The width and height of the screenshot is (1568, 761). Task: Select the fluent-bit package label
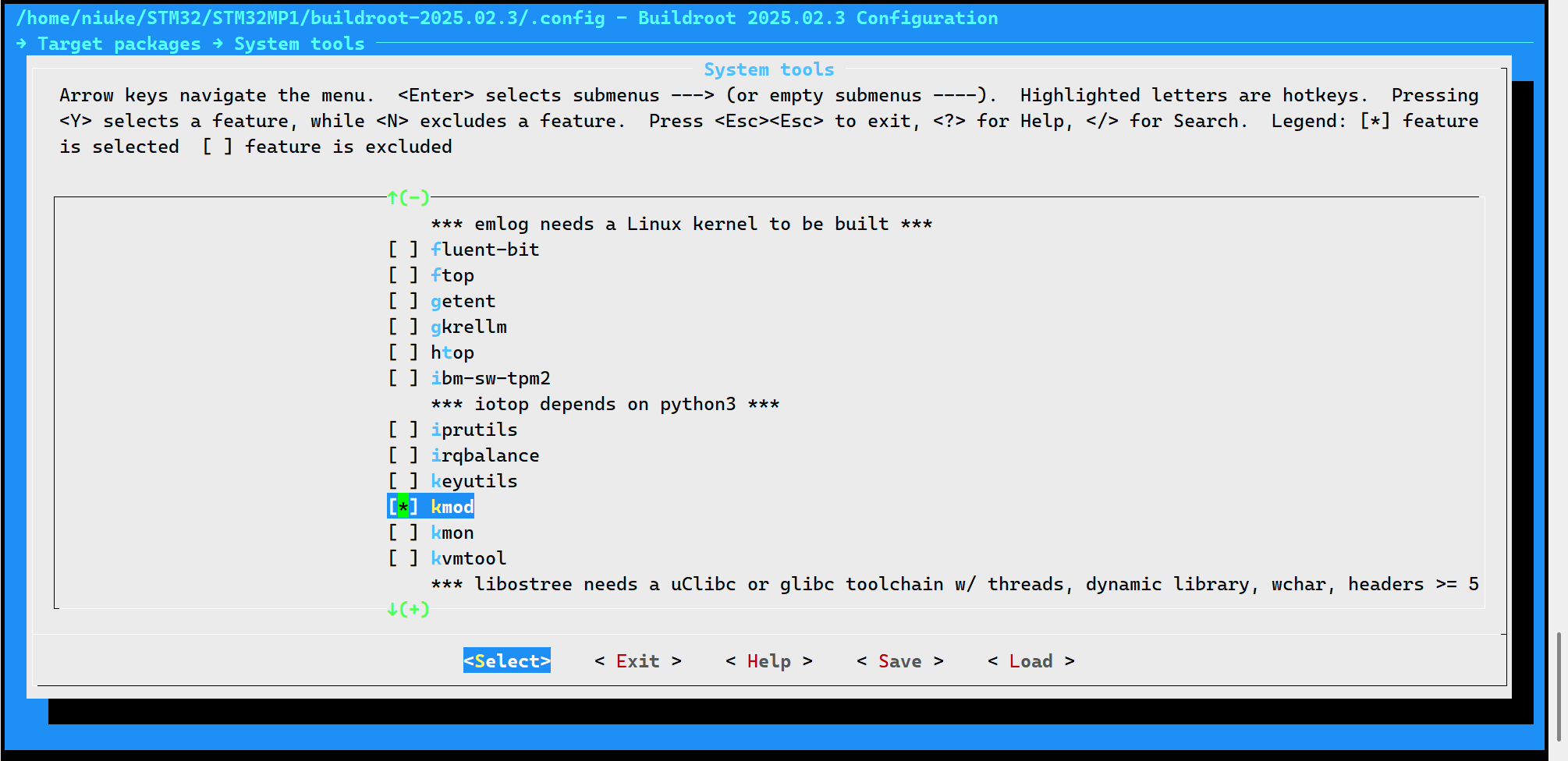tap(485, 250)
